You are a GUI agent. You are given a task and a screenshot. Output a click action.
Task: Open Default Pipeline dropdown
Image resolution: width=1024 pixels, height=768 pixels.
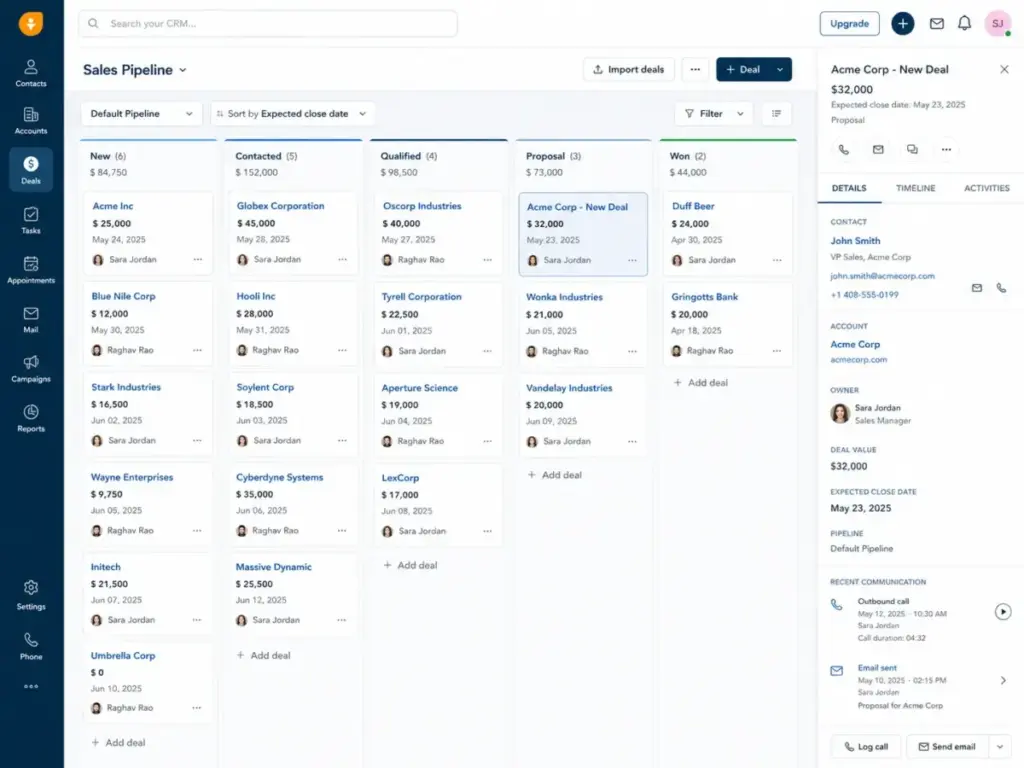click(x=141, y=114)
